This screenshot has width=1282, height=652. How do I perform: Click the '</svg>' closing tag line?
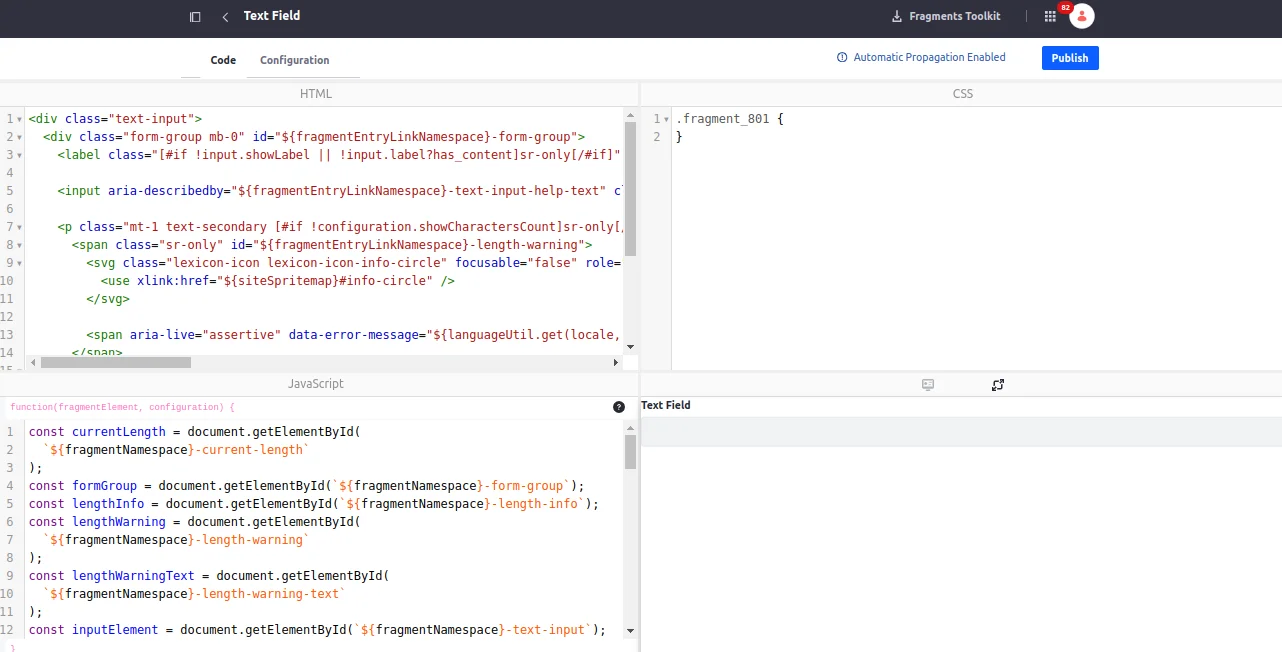(108, 299)
